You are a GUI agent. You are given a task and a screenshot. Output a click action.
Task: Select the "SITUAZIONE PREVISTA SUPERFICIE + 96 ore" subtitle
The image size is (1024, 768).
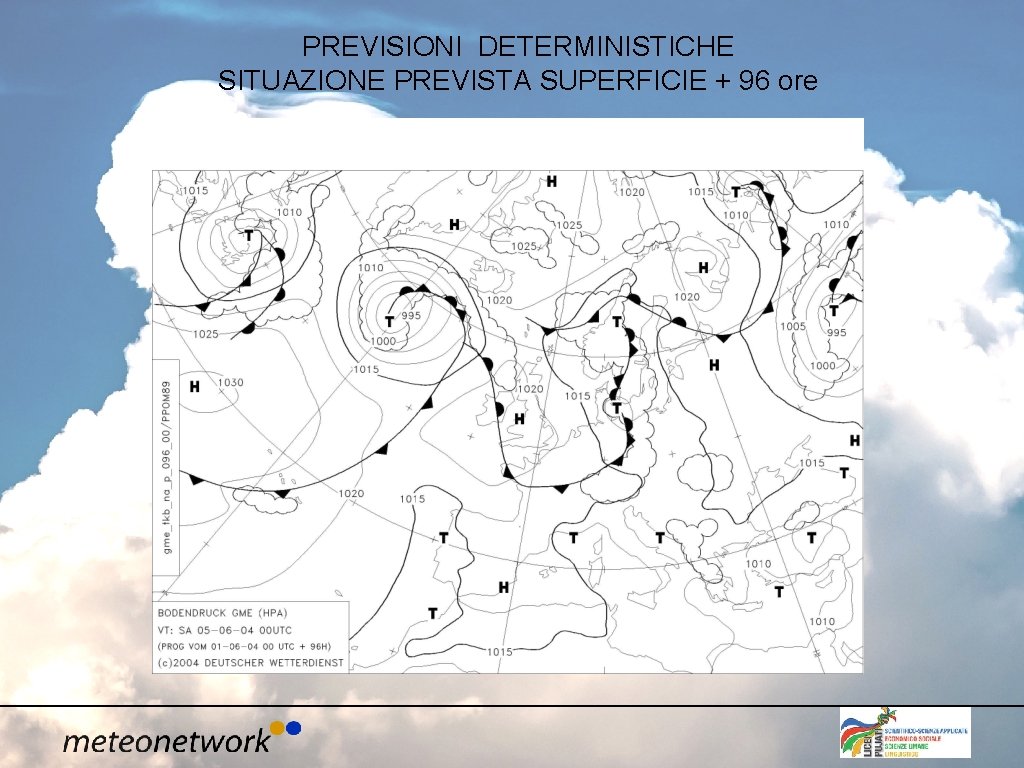(x=517, y=80)
